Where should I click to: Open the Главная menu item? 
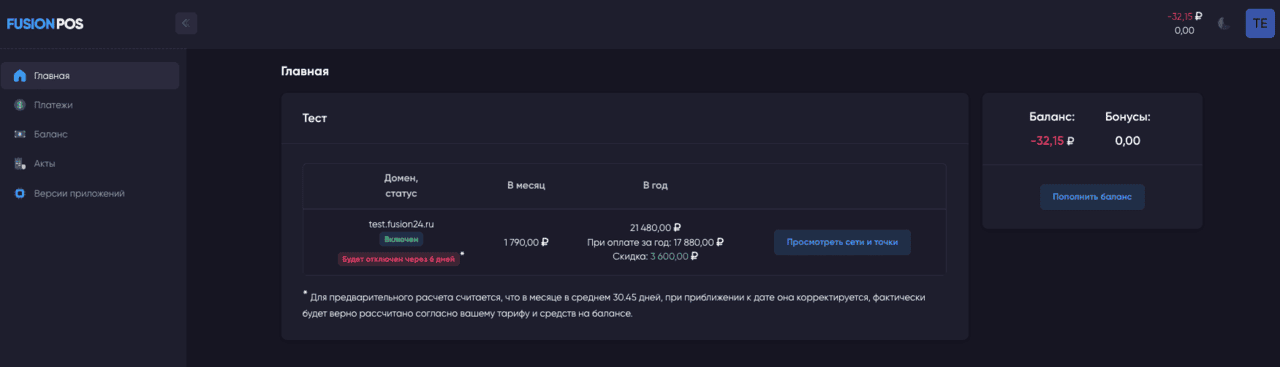[90, 76]
